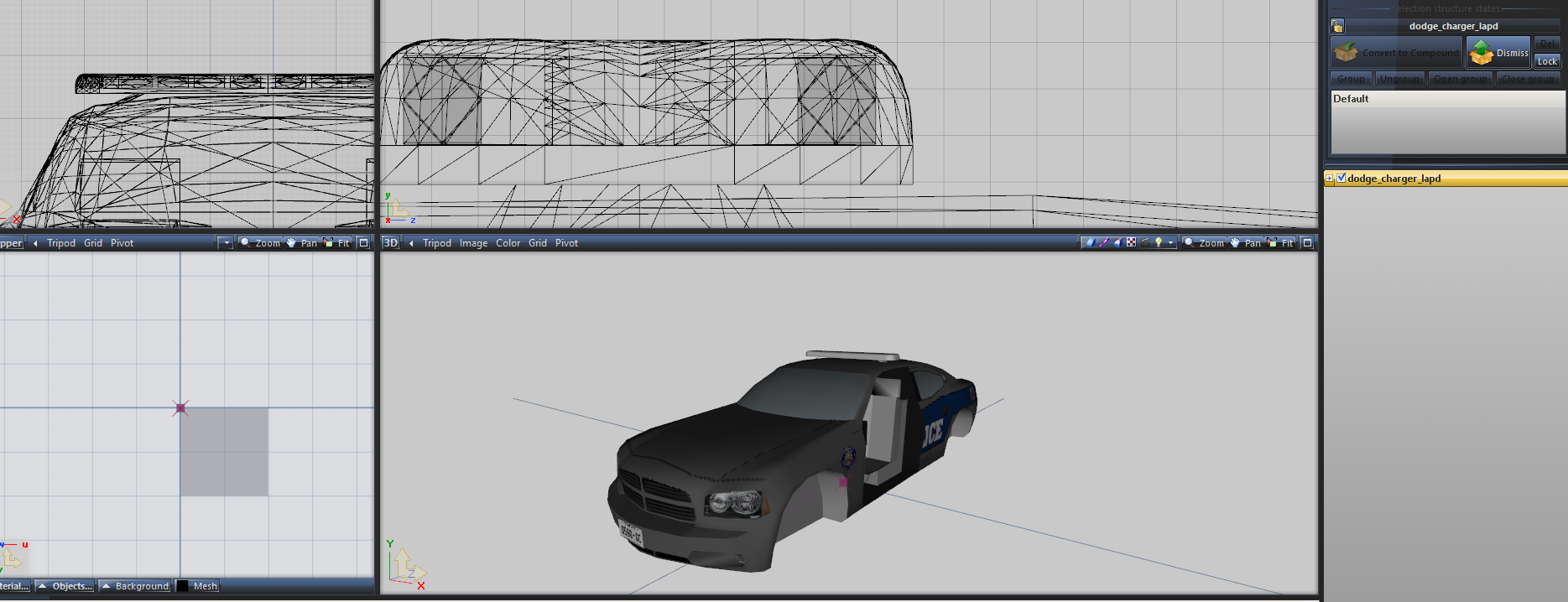Click the purple bone display icon
The height and width of the screenshot is (602, 1568).
pyautogui.click(x=1104, y=242)
